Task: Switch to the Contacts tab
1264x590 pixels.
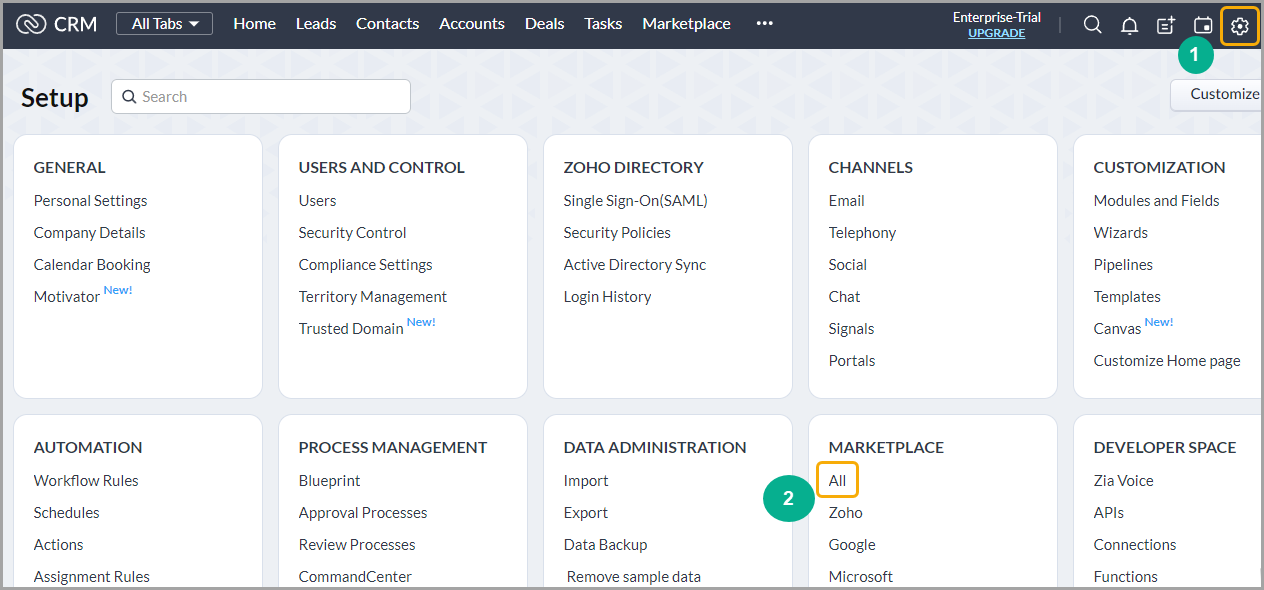Action: coord(388,24)
